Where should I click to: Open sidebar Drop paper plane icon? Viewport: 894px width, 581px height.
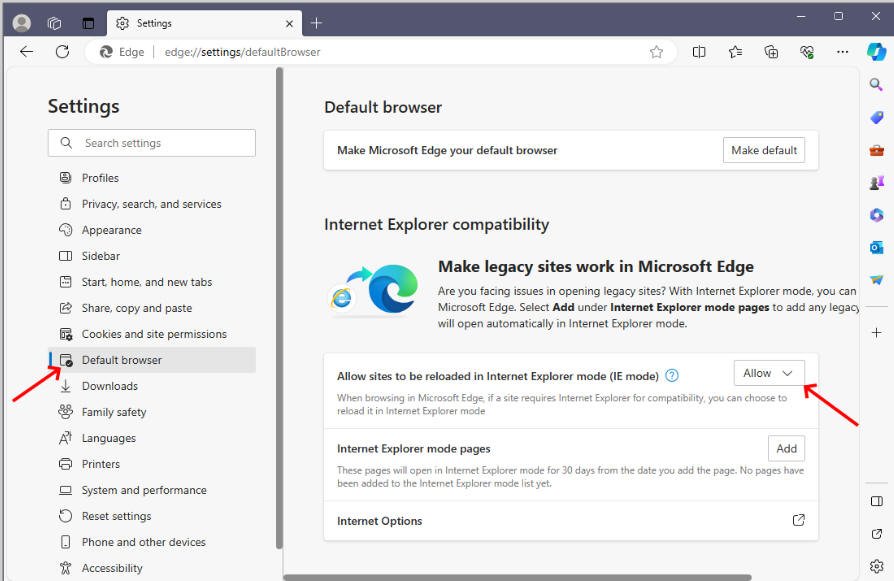tap(876, 280)
